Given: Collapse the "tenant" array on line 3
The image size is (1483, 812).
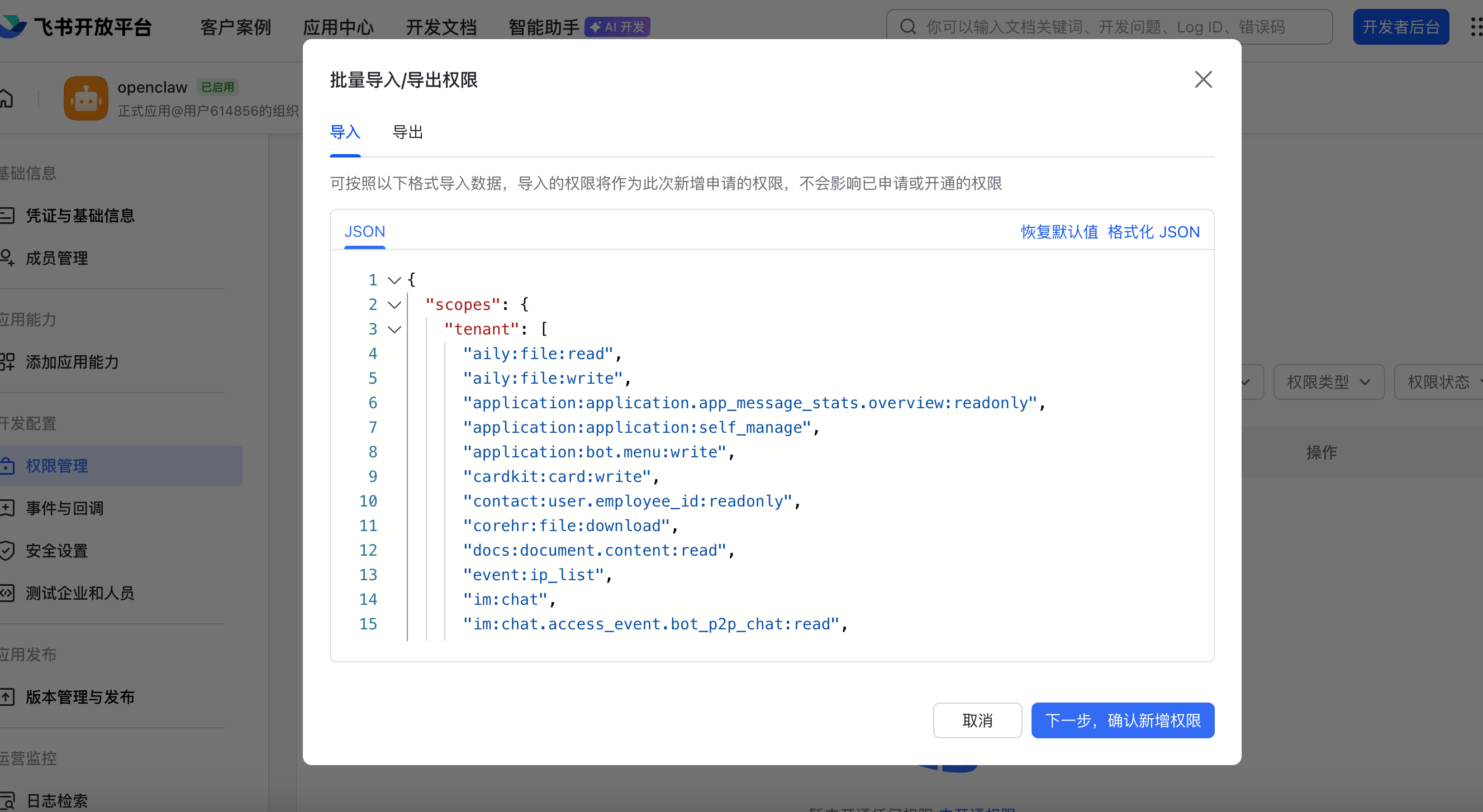Looking at the screenshot, I should point(394,329).
